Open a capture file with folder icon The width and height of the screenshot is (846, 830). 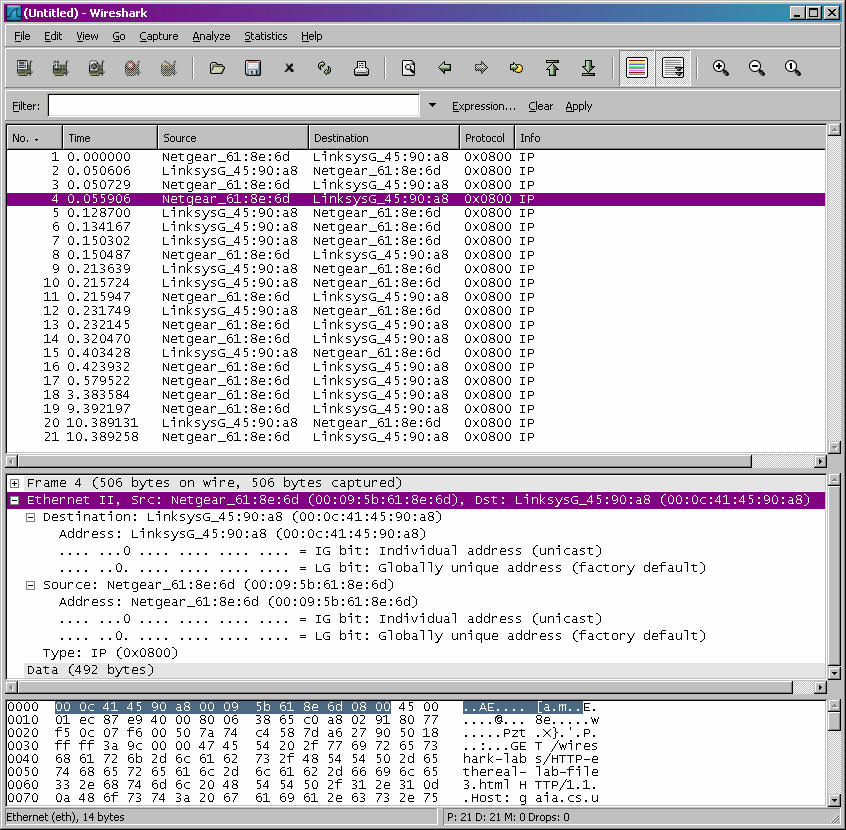coord(217,68)
